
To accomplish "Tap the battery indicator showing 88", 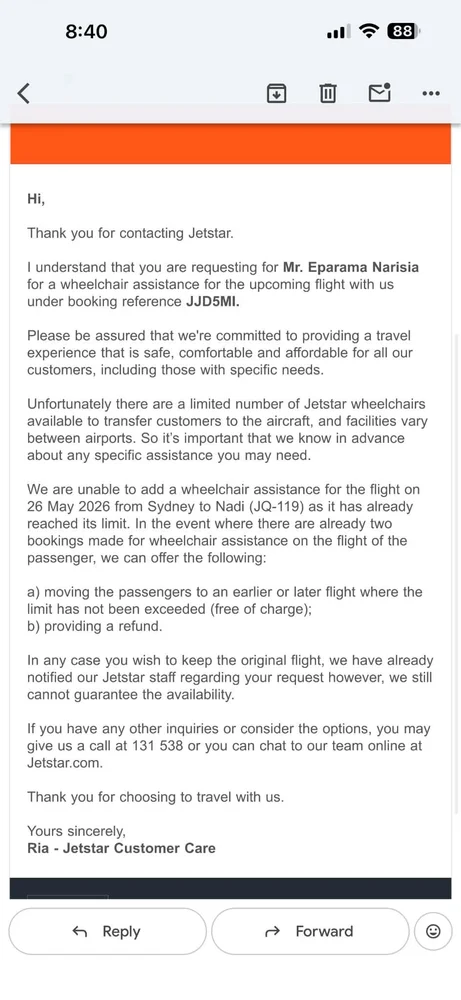I will (403, 31).
